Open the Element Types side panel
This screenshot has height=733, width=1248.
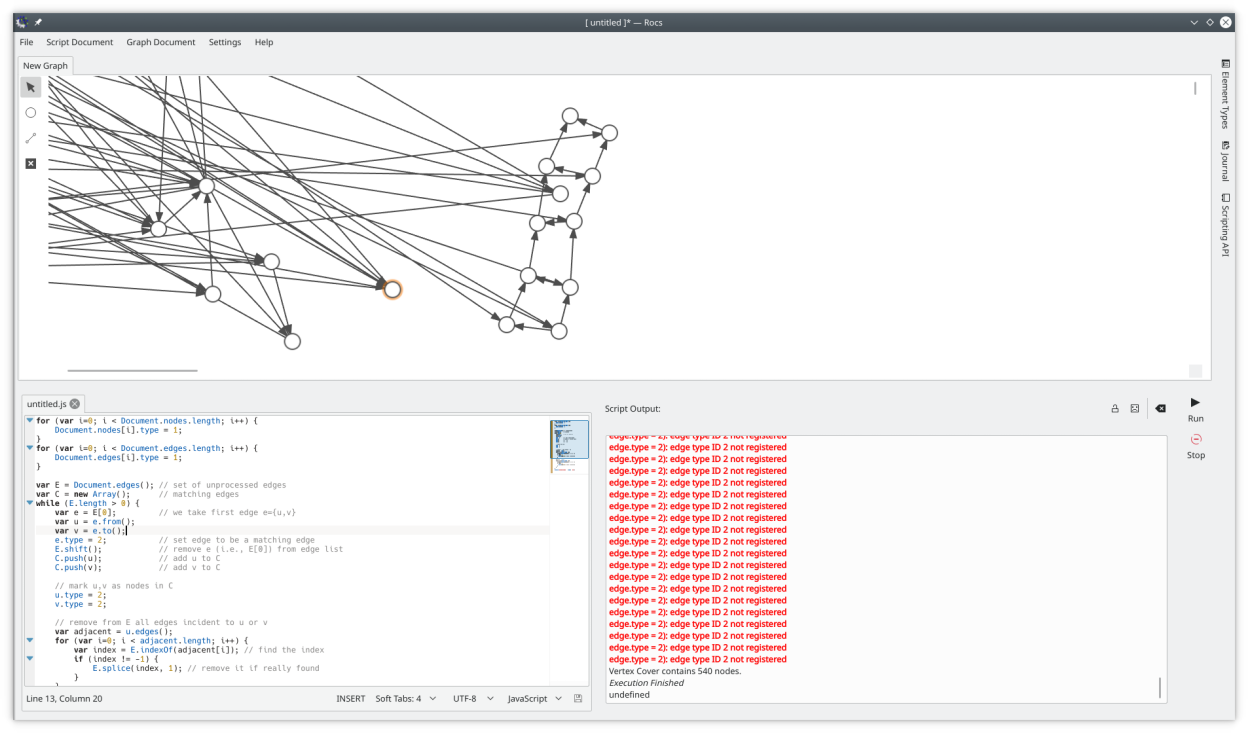[x=1225, y=94]
